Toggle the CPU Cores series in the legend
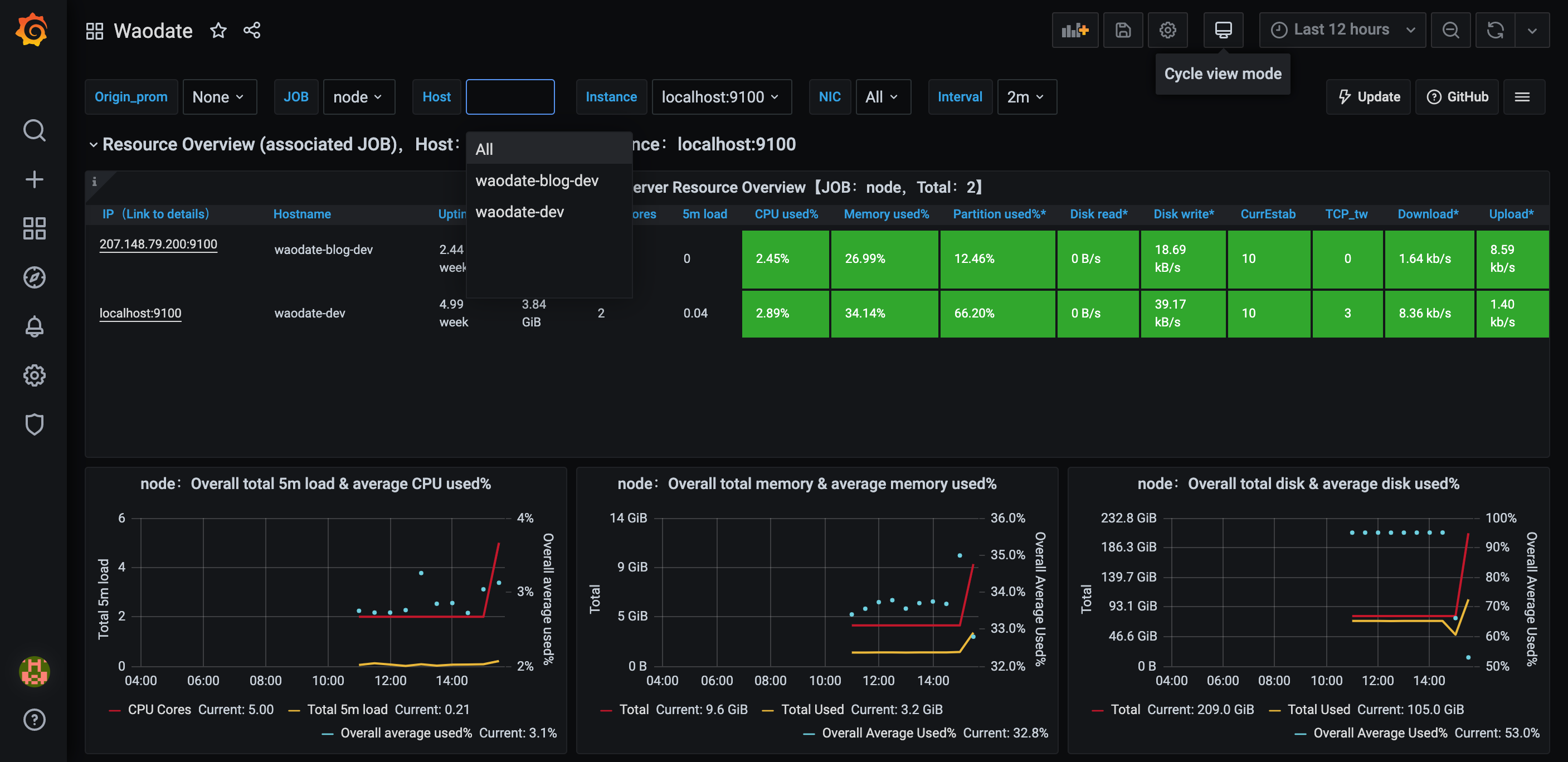 tap(159, 709)
